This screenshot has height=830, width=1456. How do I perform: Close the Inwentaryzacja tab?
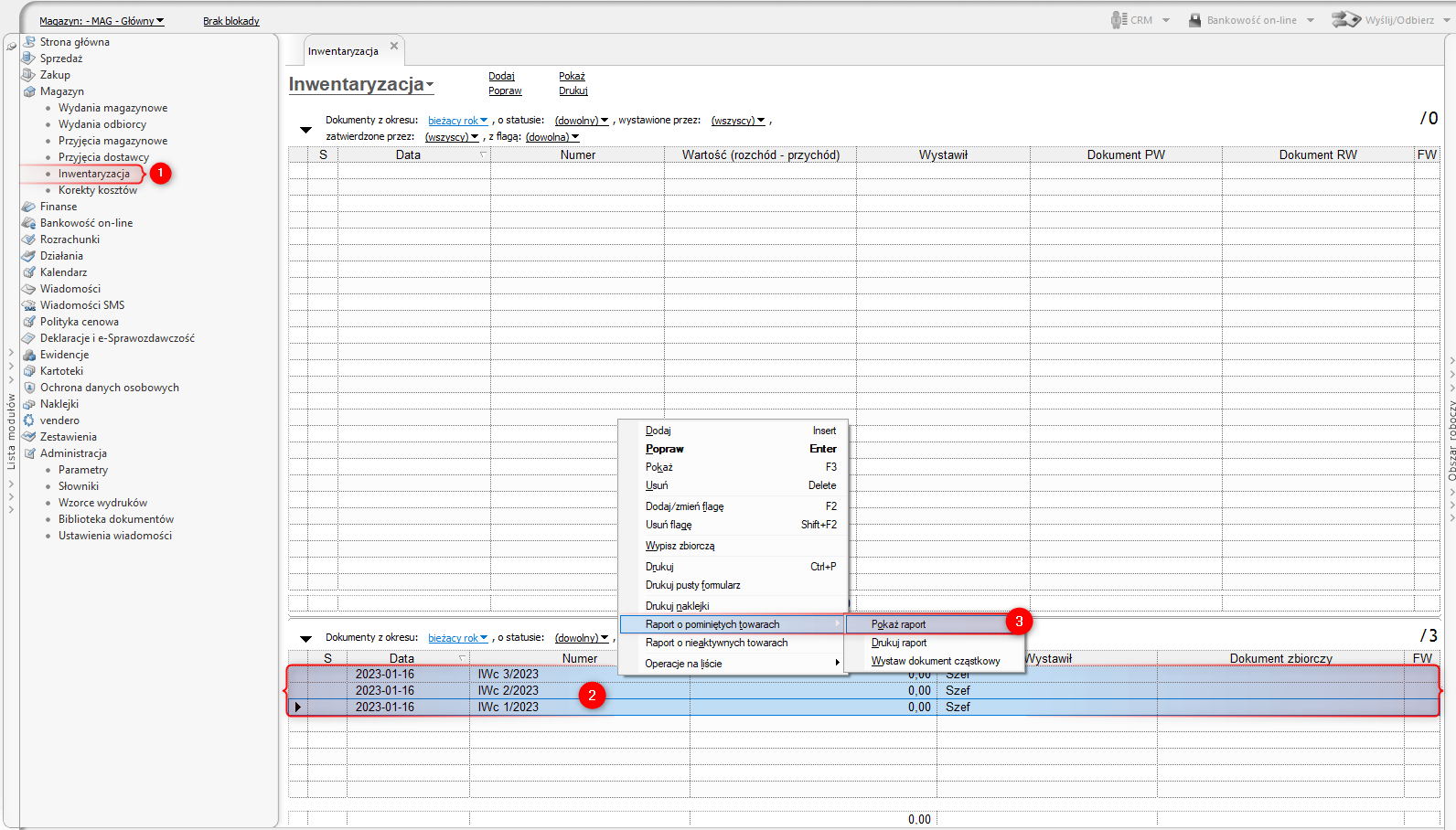(394, 46)
